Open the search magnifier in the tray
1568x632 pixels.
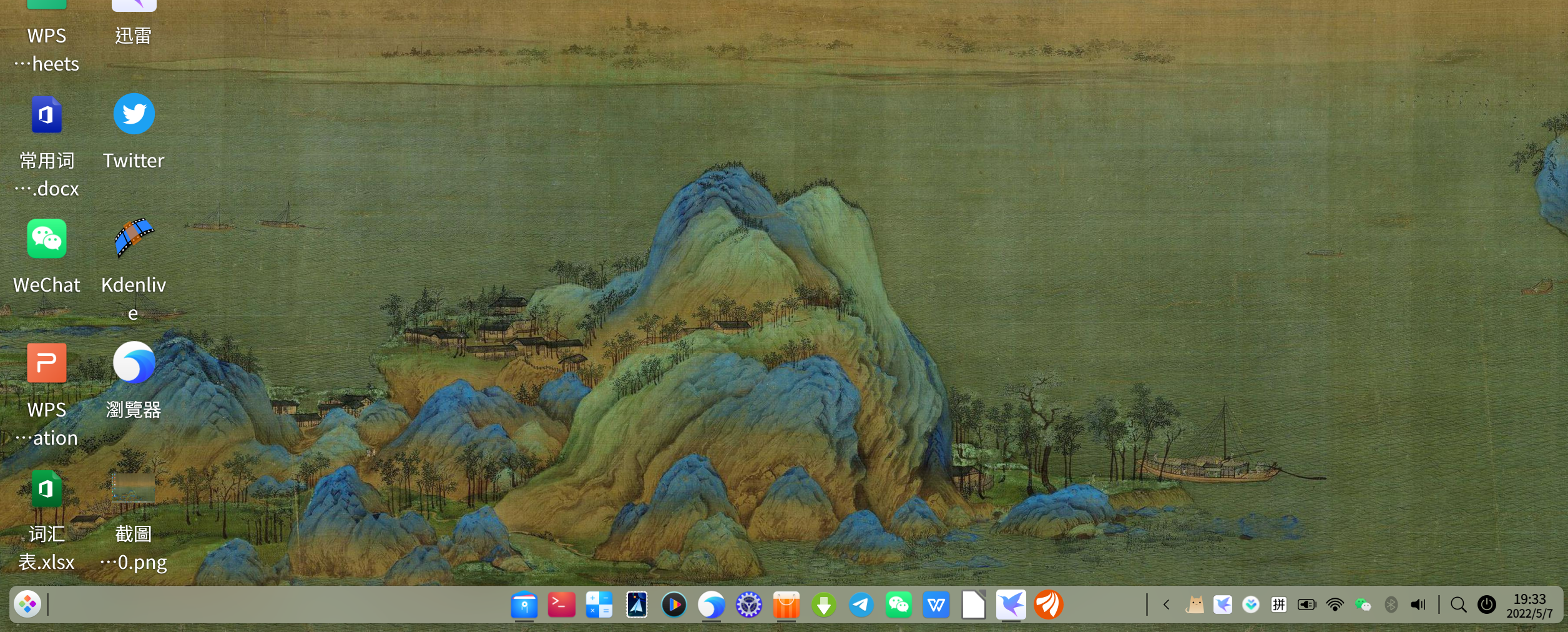coord(1459,605)
